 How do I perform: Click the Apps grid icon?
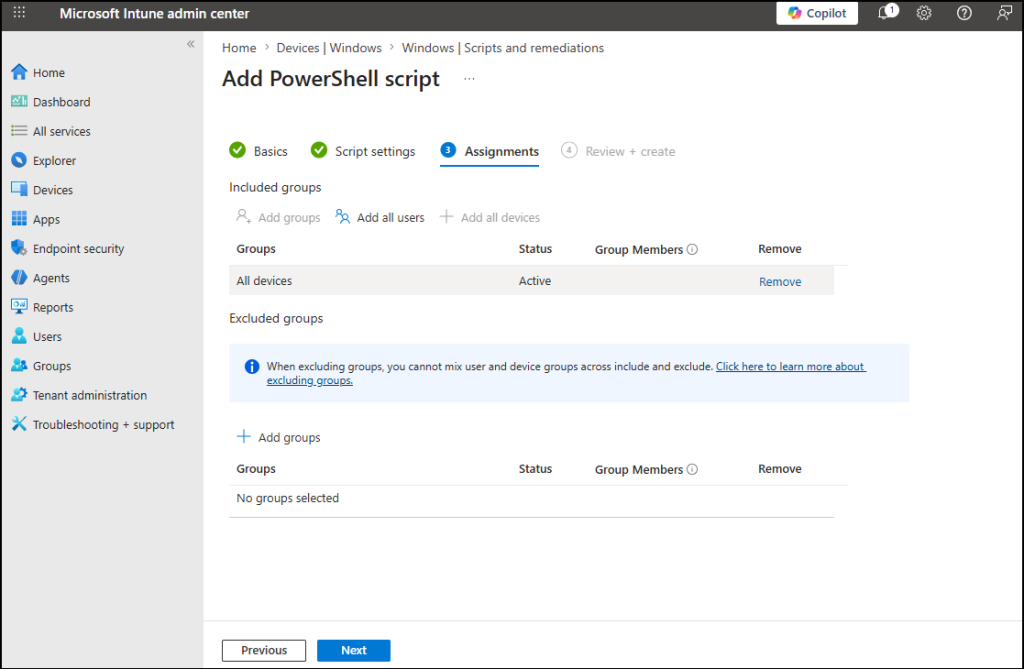pos(19,219)
